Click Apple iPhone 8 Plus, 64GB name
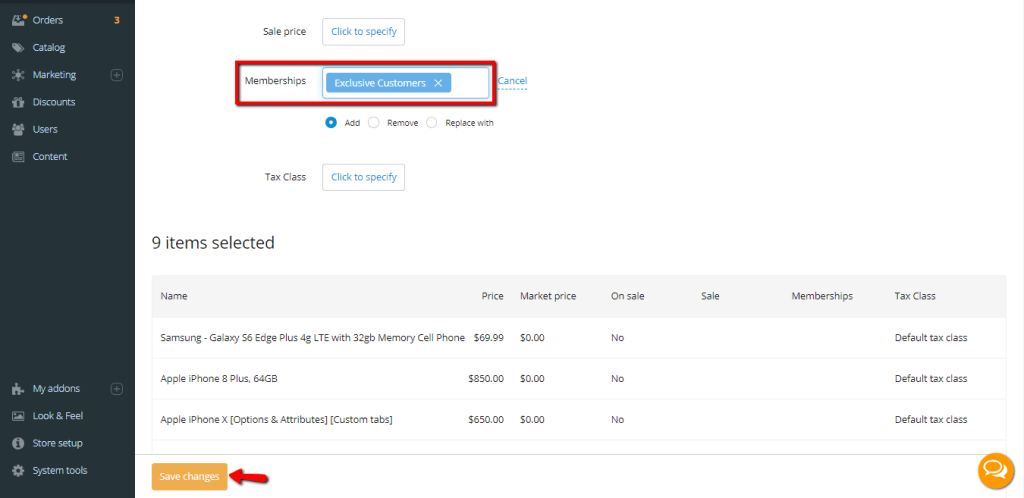This screenshot has height=498, width=1024. [x=219, y=379]
